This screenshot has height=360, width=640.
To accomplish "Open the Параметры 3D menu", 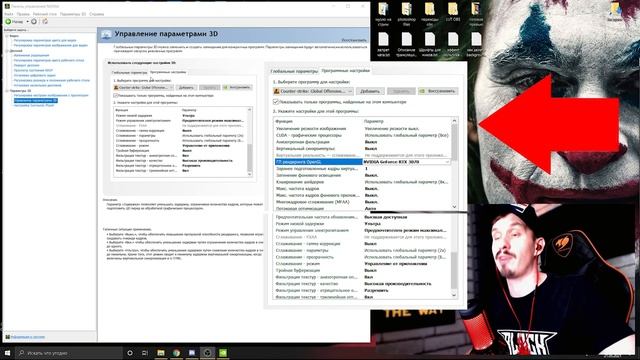I will 73,14.
